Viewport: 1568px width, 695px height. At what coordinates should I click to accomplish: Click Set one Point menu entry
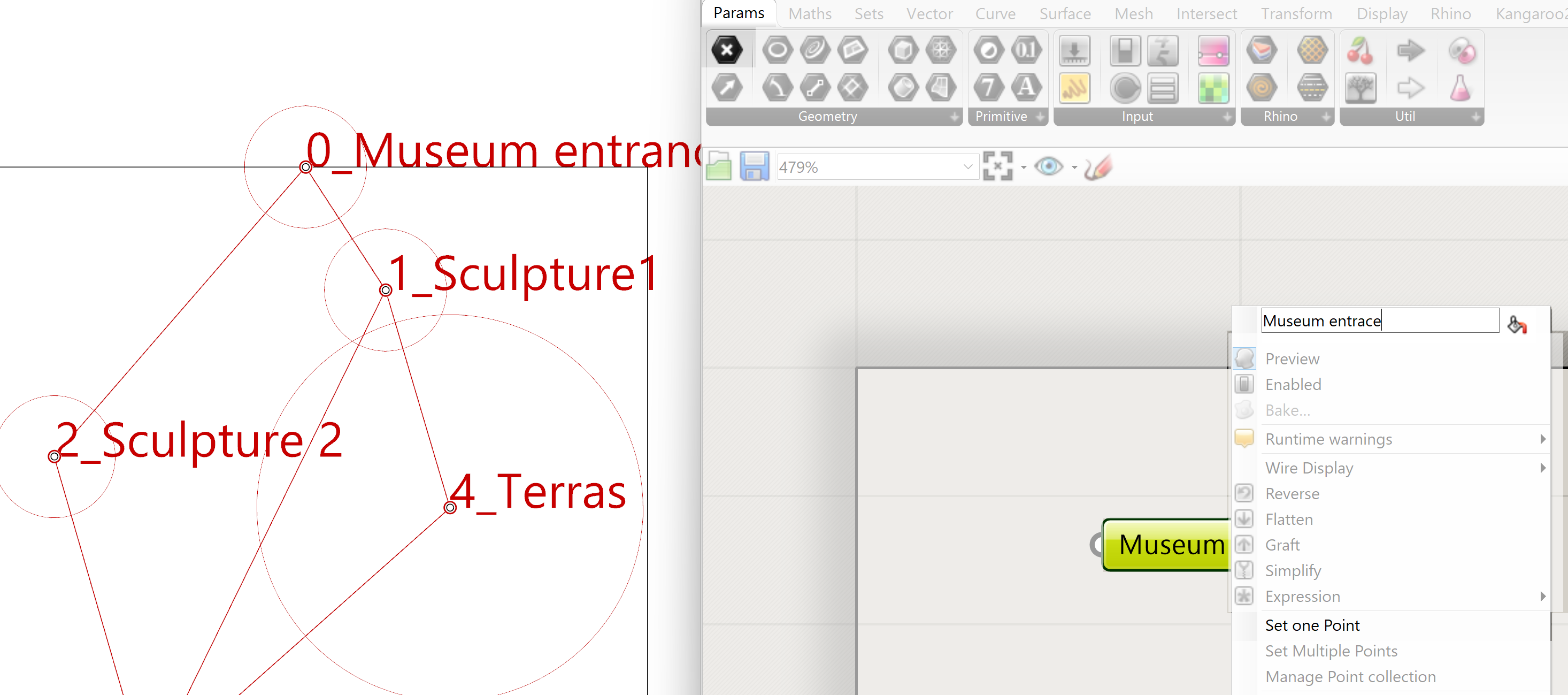pyautogui.click(x=1312, y=625)
